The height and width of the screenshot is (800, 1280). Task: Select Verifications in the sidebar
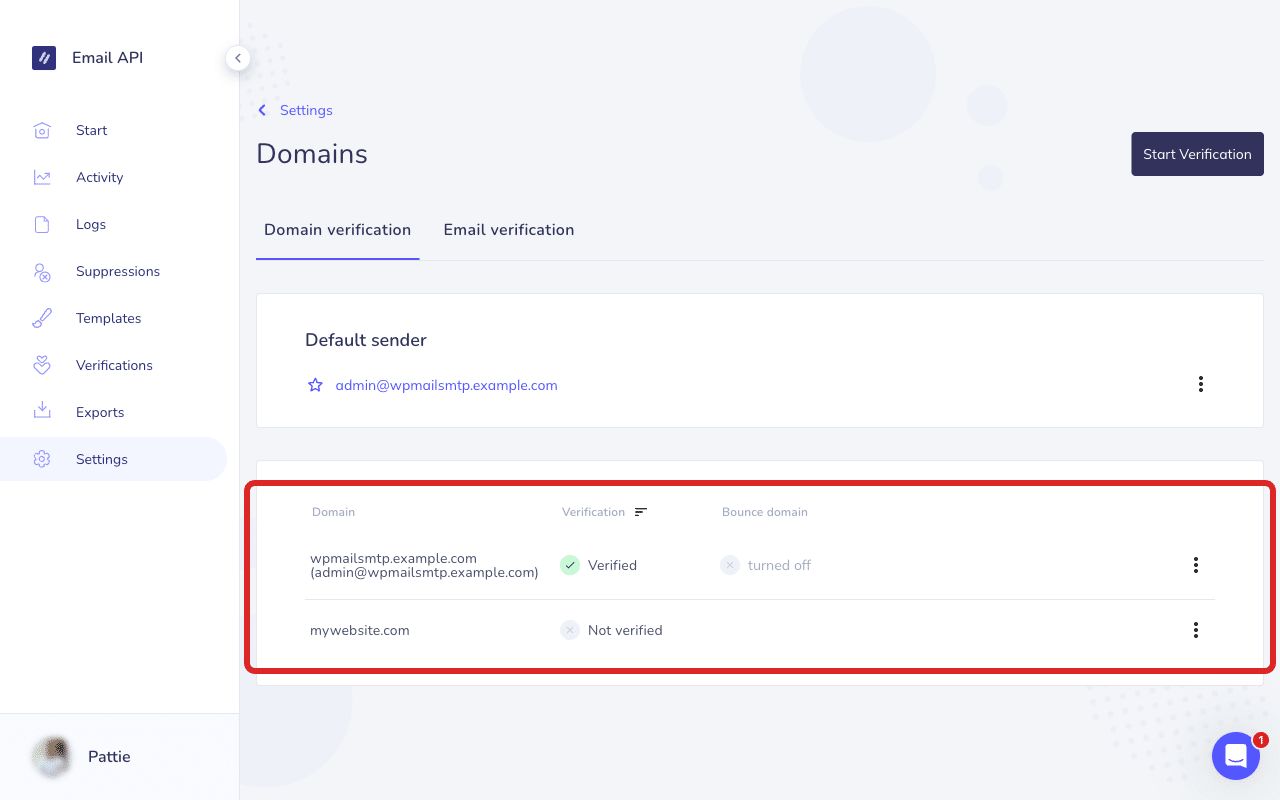113,365
